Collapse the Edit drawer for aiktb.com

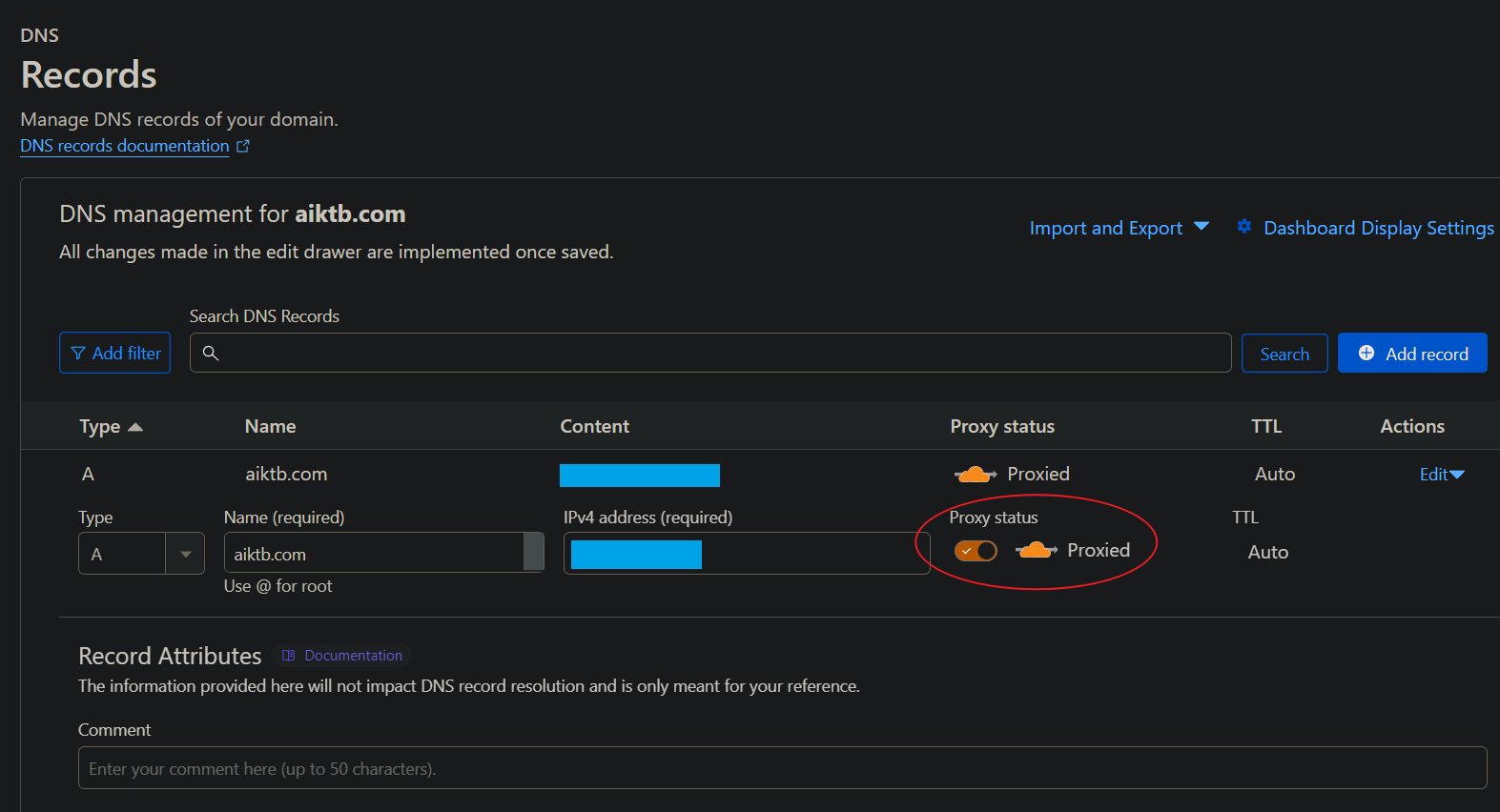coord(1442,474)
